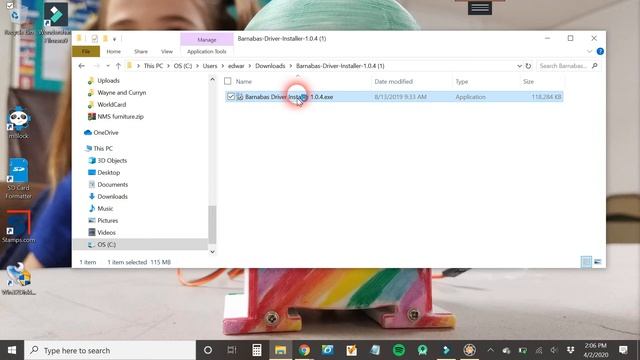640x360 pixels.
Task: Open Google Chrome from taskbar
Action: 304,350
